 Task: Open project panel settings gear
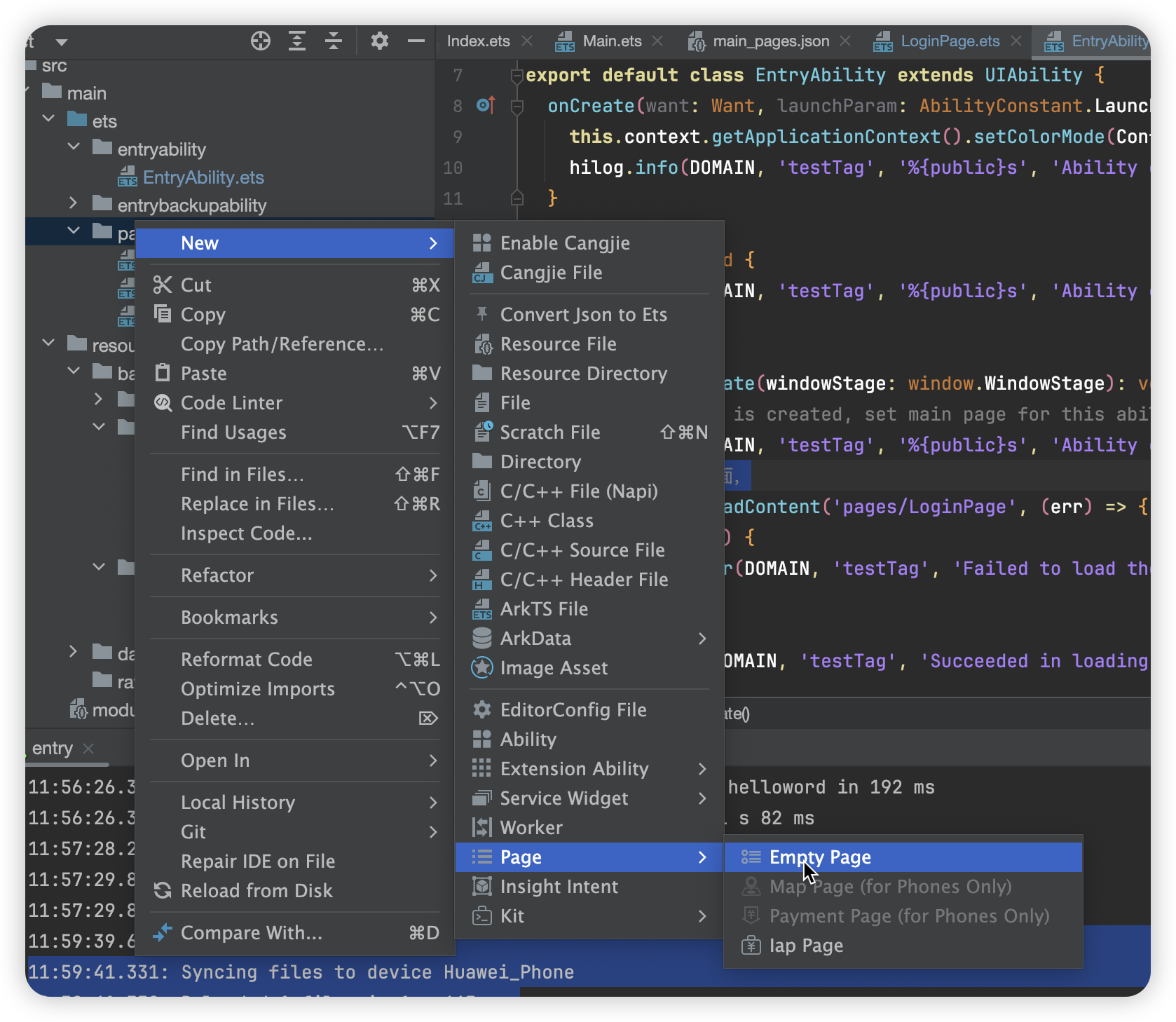[379, 41]
